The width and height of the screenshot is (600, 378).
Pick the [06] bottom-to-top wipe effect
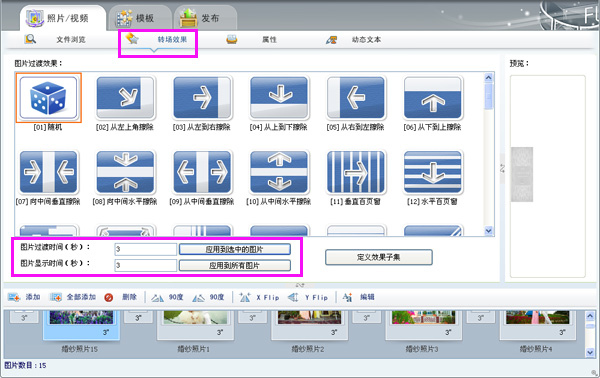click(x=433, y=98)
